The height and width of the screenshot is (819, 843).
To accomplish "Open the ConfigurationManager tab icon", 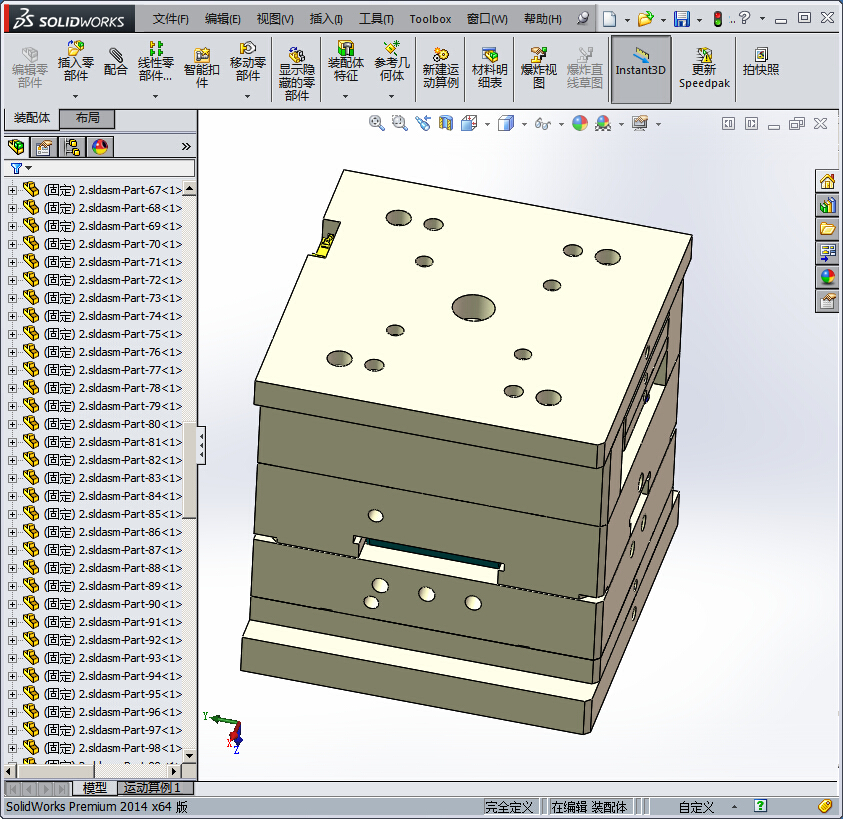I will 72,147.
